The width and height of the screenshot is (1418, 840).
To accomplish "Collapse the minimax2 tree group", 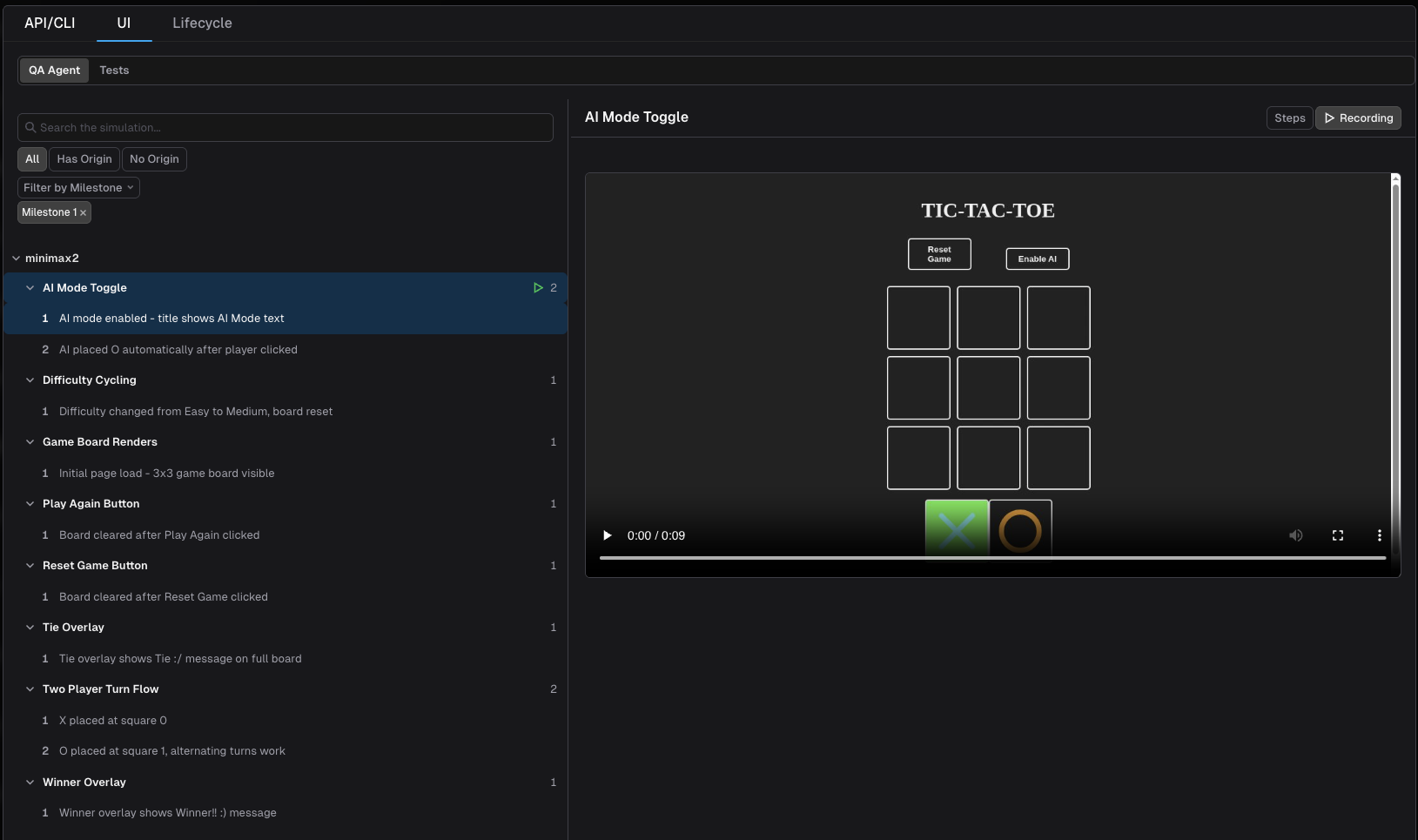I will (x=16, y=259).
